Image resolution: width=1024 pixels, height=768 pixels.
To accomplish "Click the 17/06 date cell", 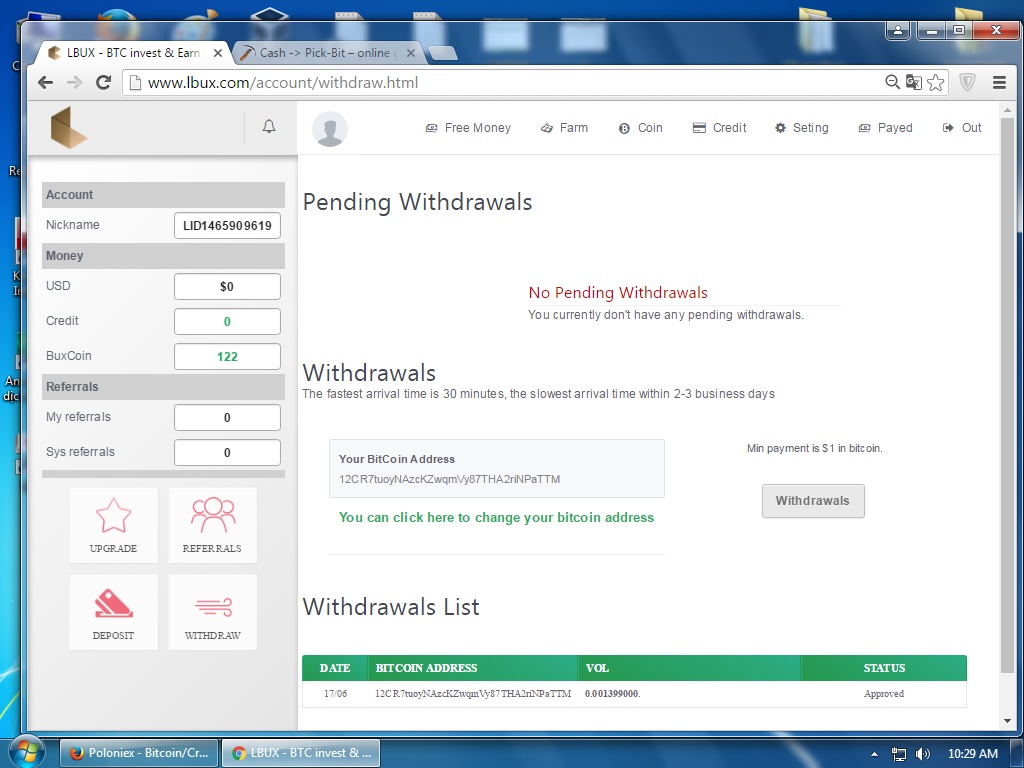I will point(336,694).
